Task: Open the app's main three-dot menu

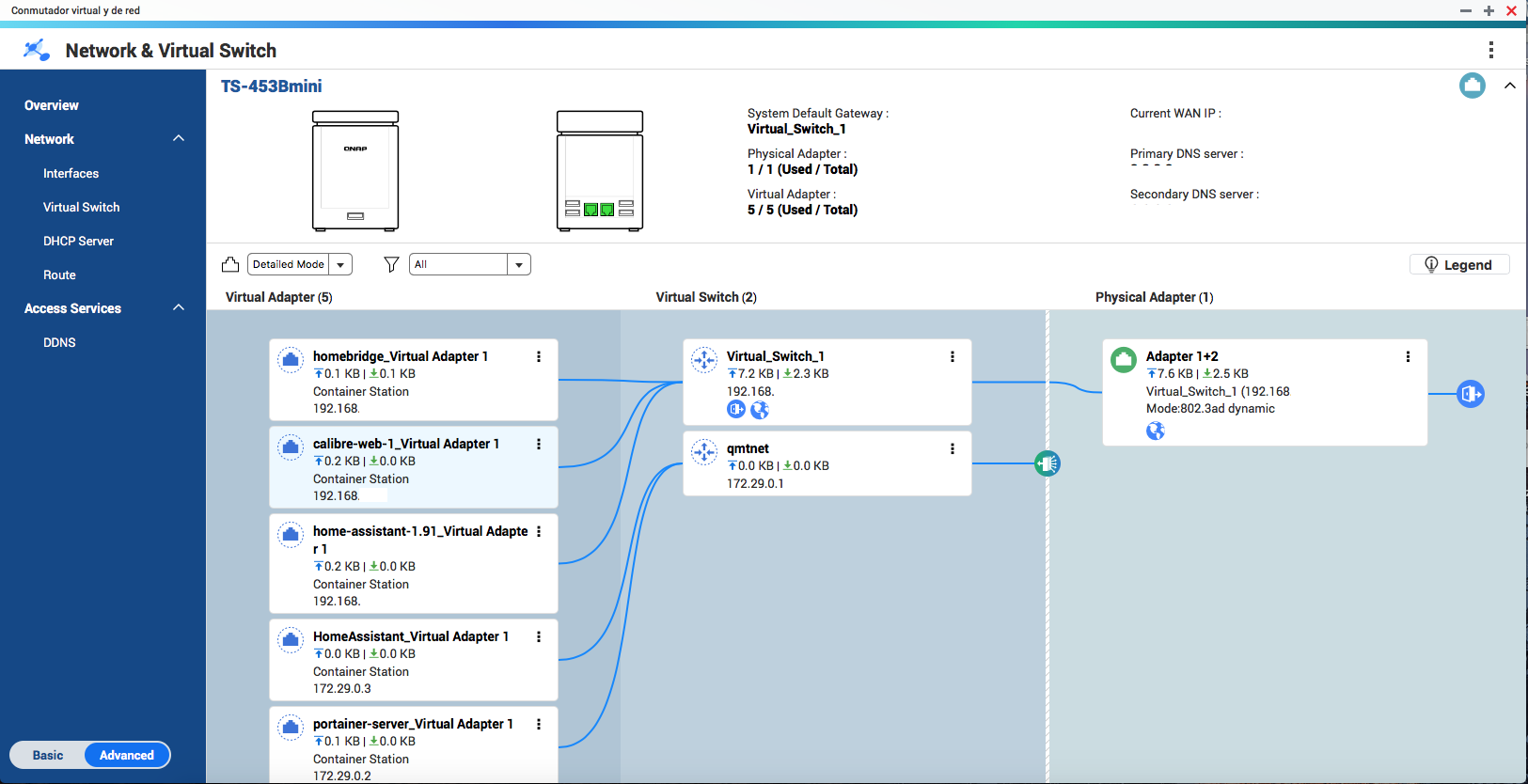Action: [x=1490, y=50]
